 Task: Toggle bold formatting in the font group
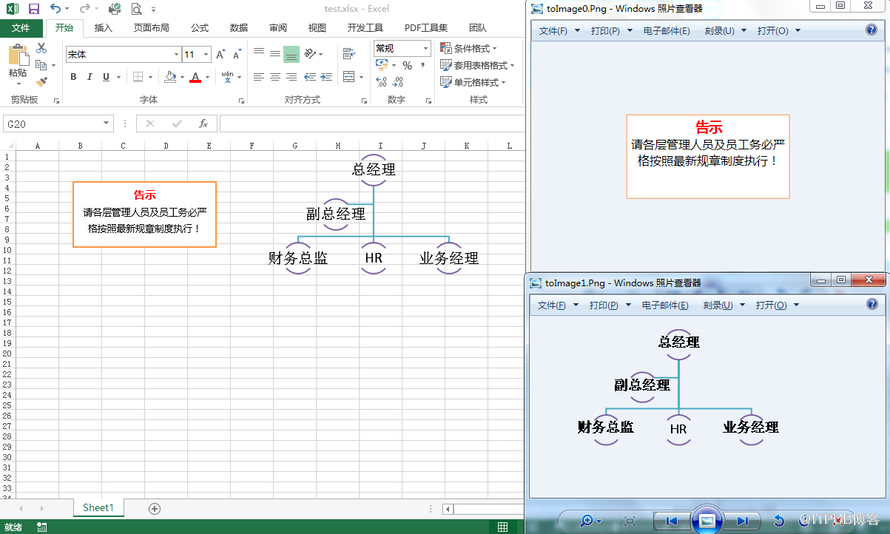point(73,77)
